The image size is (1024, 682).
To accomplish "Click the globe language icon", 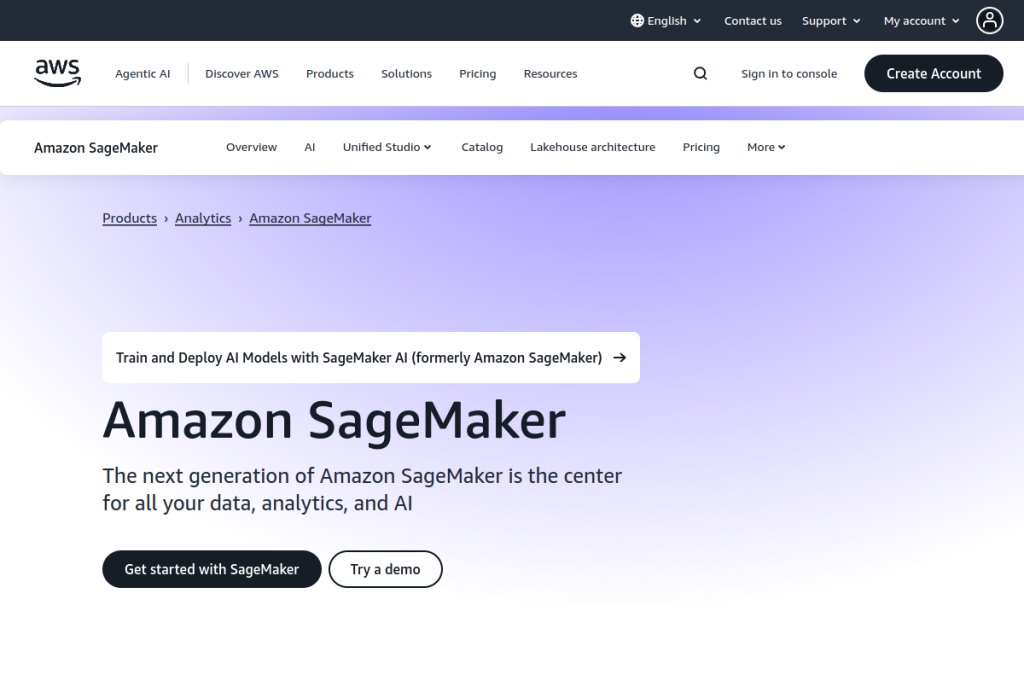I will point(637,20).
